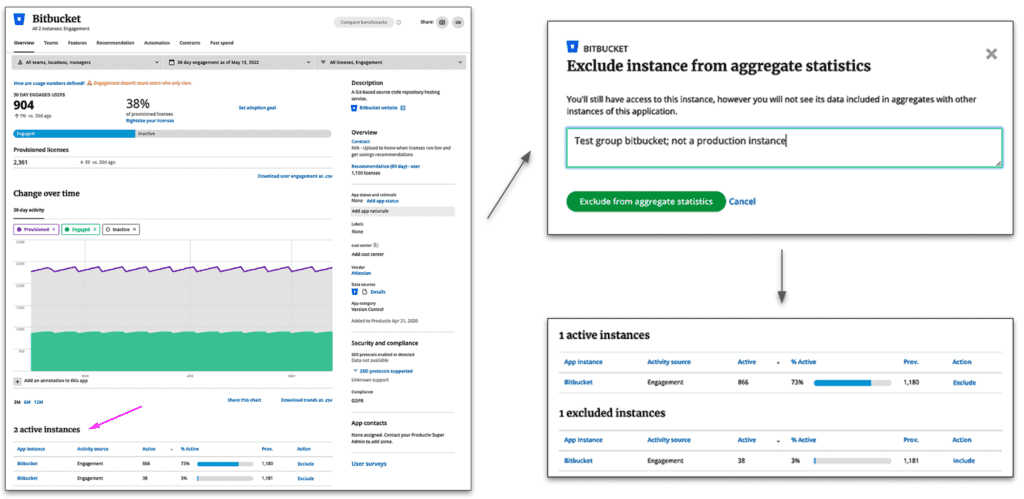Click the cost center icon in sidebar
1024x499 pixels.
click(x=376, y=244)
